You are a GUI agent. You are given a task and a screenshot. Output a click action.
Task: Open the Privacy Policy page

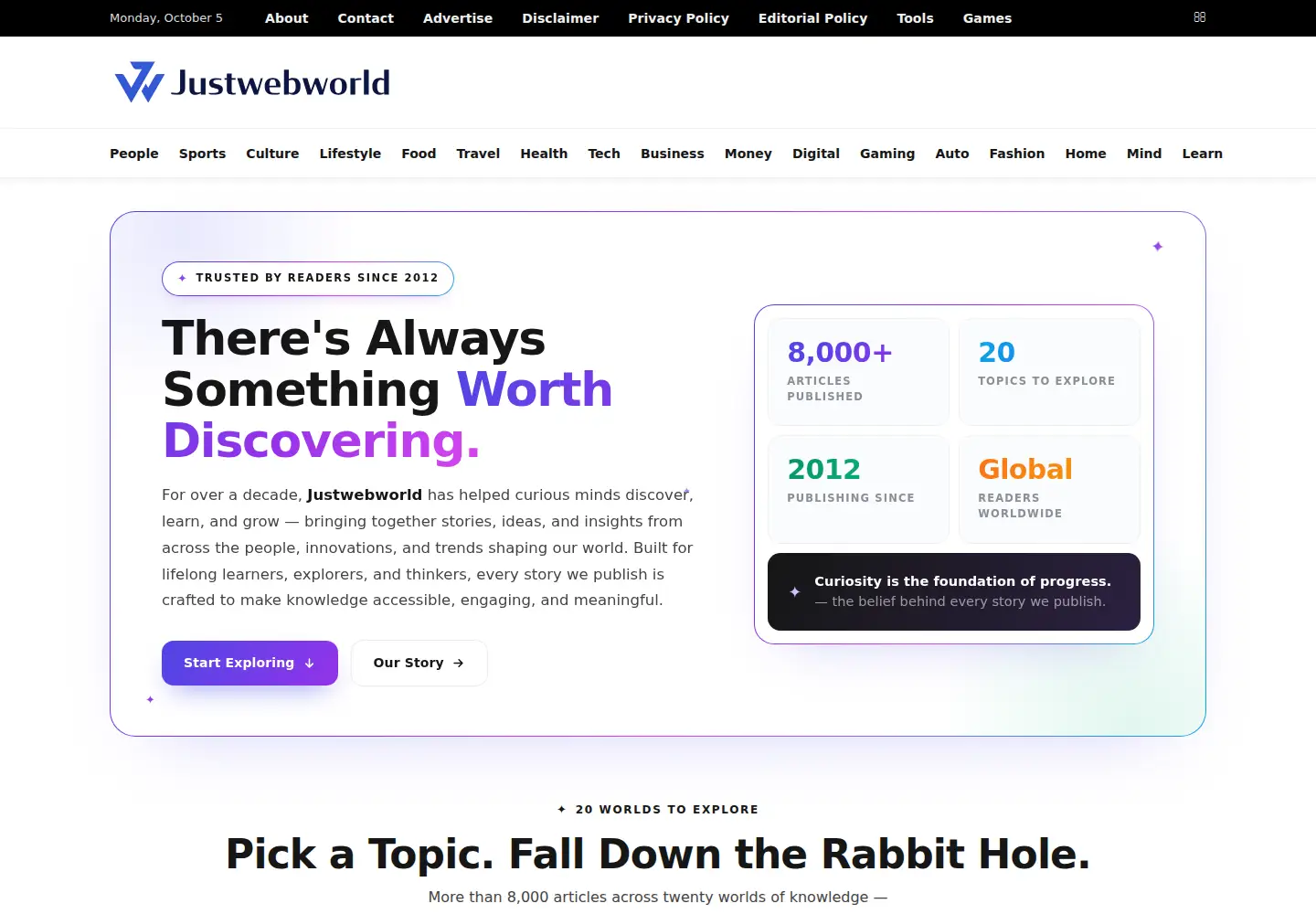tap(678, 18)
